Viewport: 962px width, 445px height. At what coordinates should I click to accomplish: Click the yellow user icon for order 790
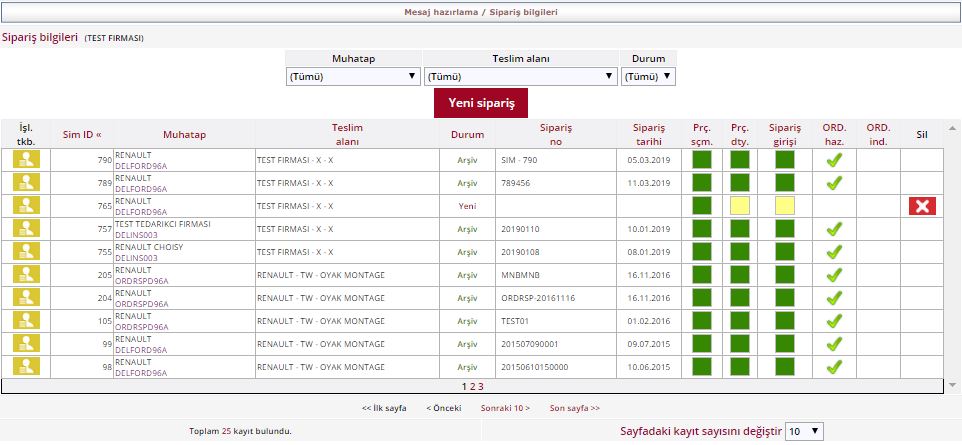pos(26,159)
